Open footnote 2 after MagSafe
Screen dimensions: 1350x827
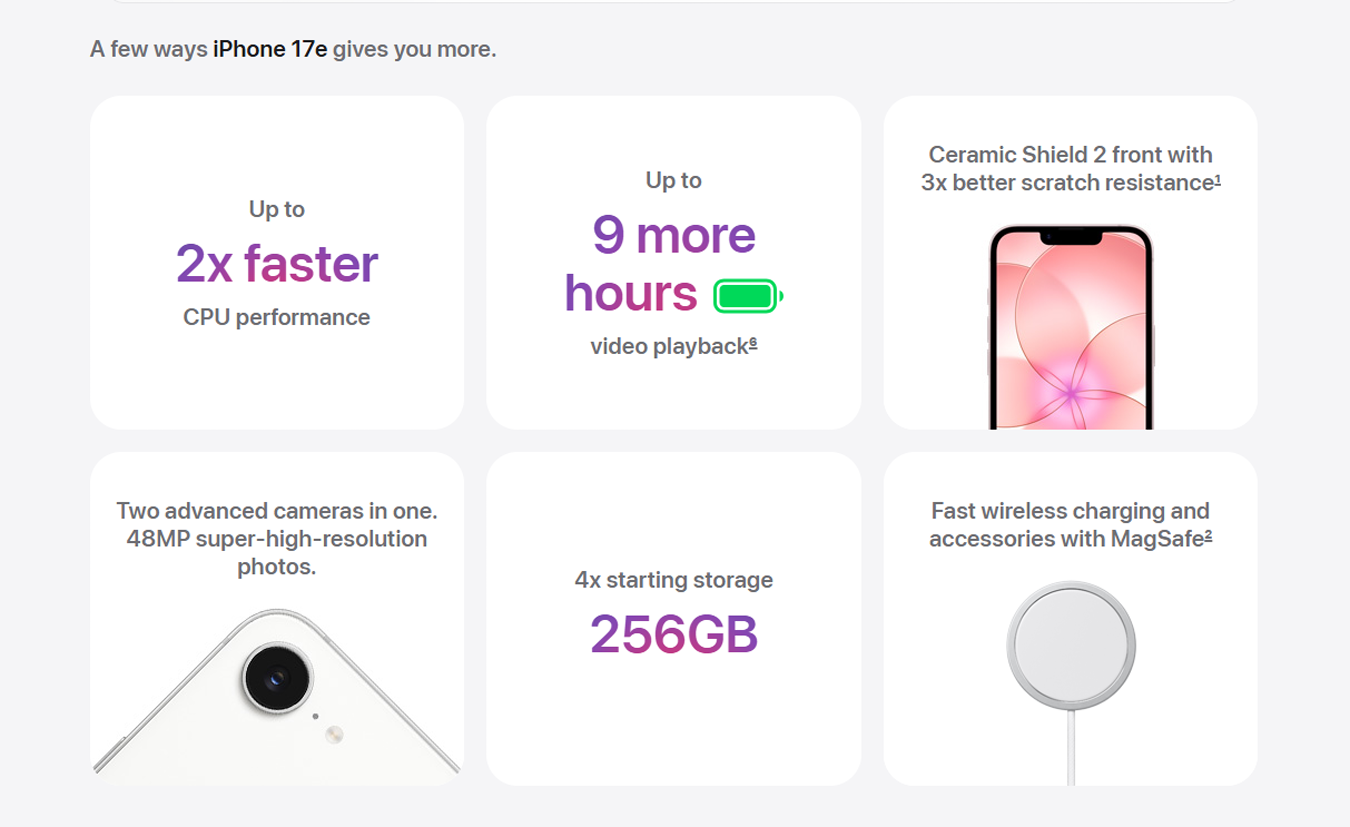[x=1208, y=537]
